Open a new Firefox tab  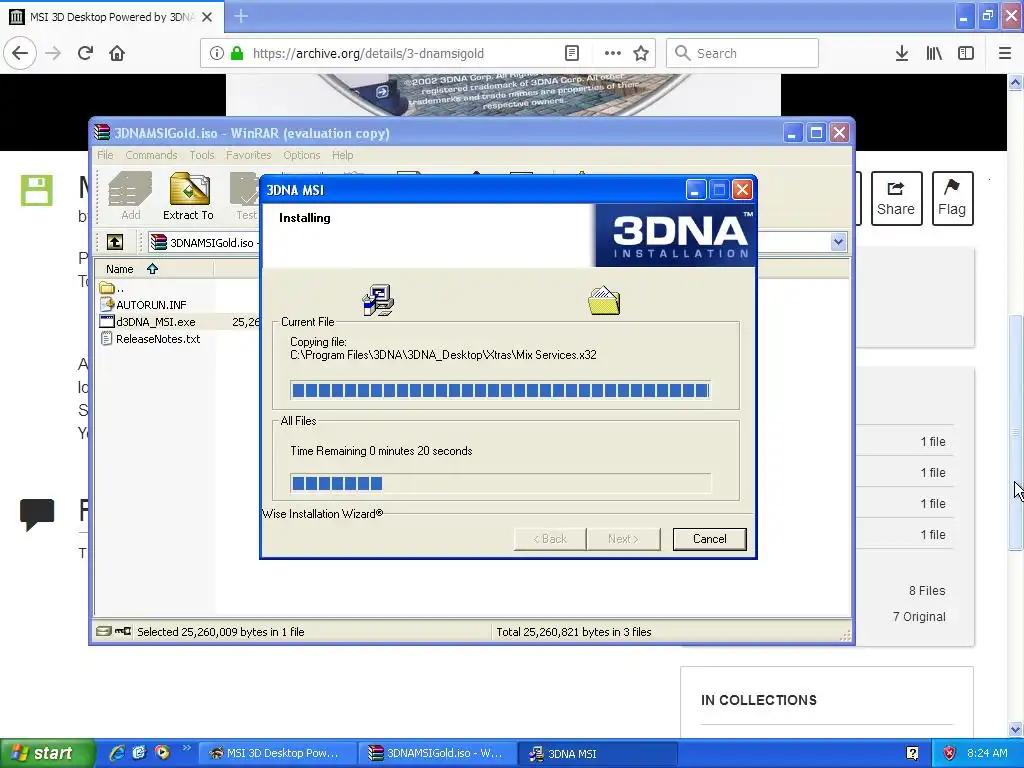point(240,16)
